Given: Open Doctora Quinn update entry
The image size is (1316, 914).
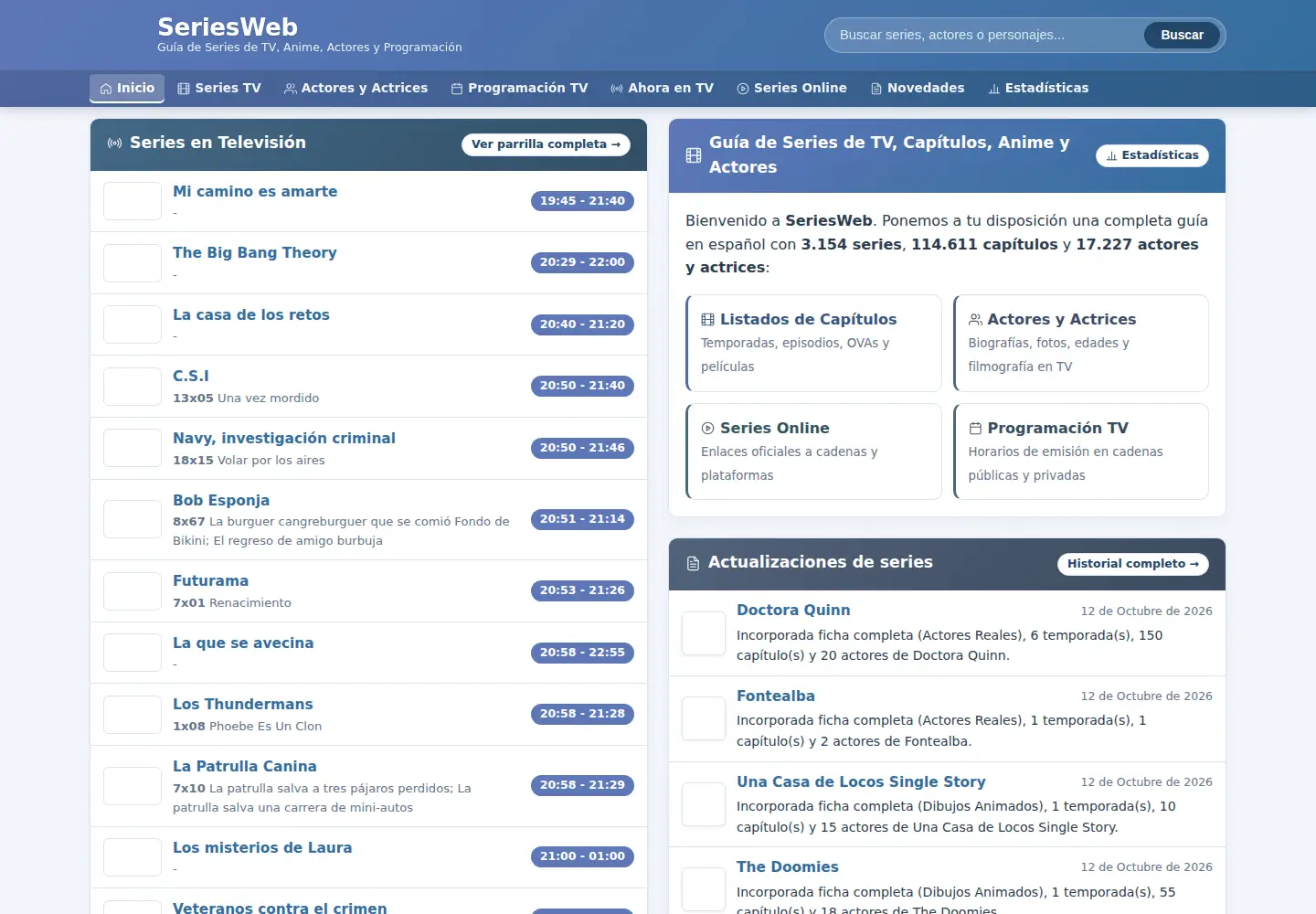Looking at the screenshot, I should point(793,611).
